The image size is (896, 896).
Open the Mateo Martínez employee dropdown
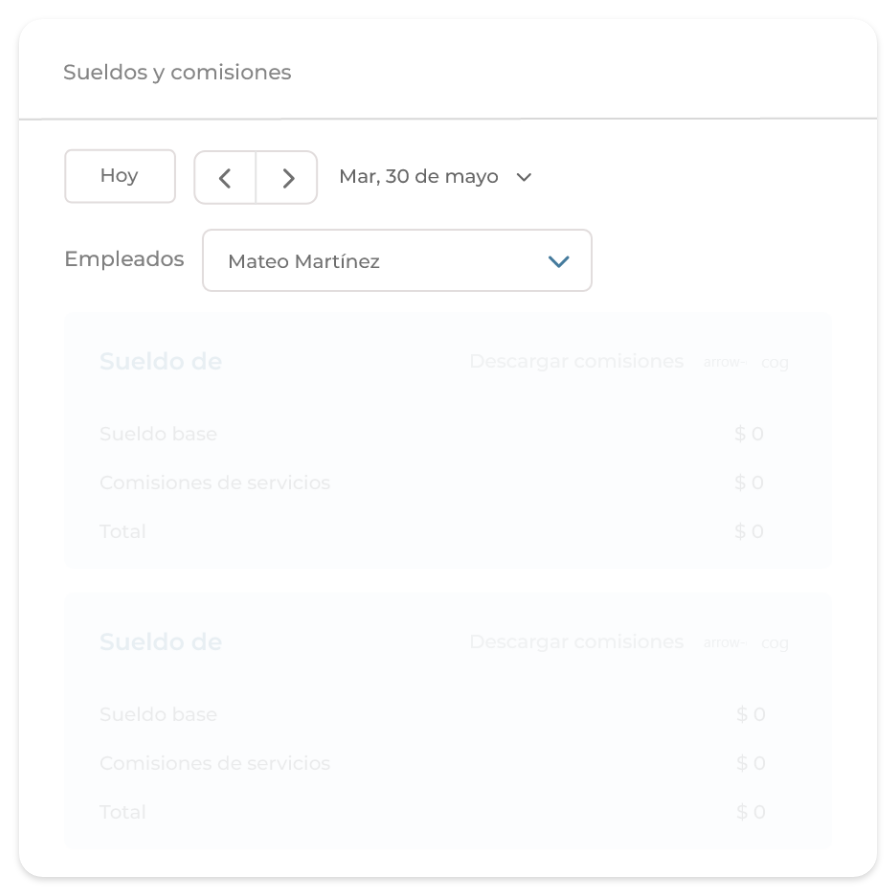click(397, 261)
